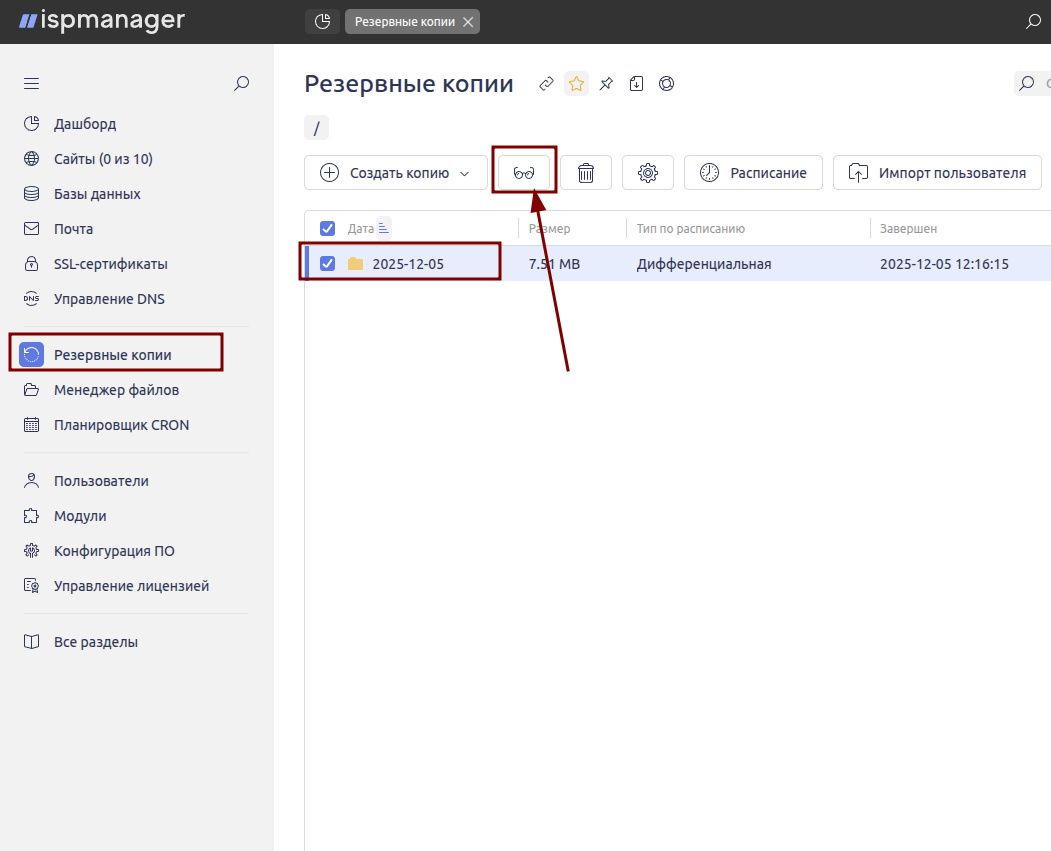This screenshot has height=851, width=1051.
Task: Close the Резервные копии tab
Action: 468,22
